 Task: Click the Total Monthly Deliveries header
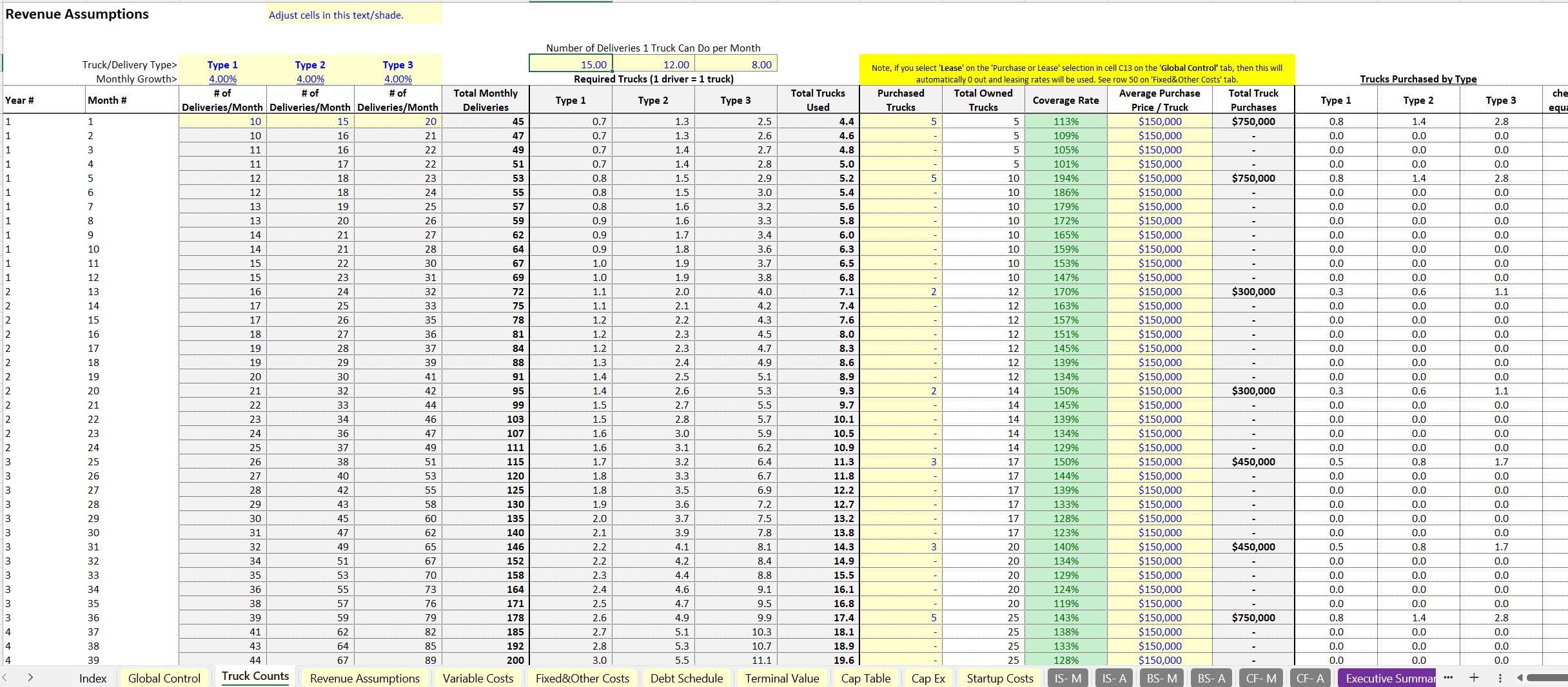point(485,100)
